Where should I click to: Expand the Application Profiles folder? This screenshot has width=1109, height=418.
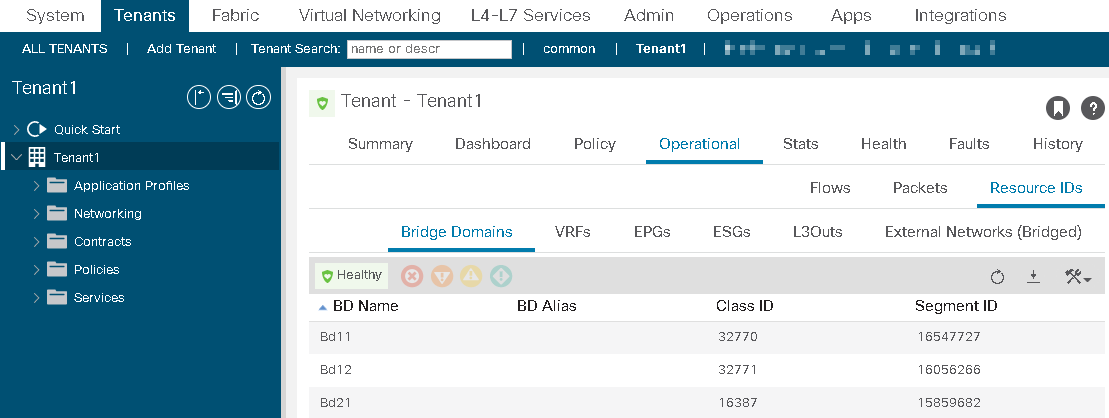pos(37,186)
